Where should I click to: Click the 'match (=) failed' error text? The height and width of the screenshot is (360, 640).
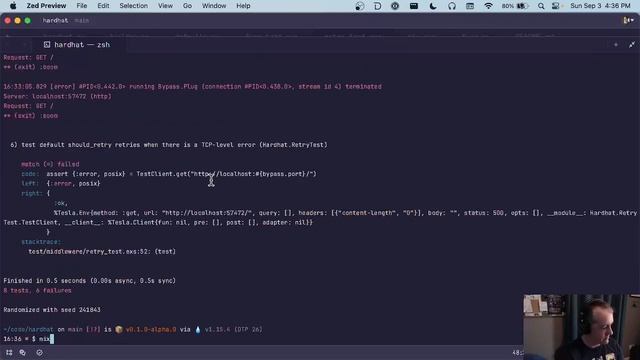50,164
